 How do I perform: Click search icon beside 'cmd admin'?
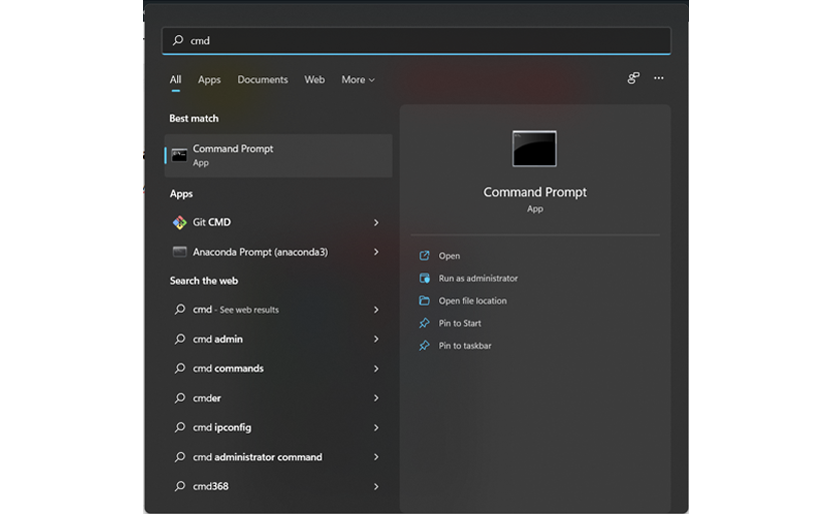tap(180, 338)
